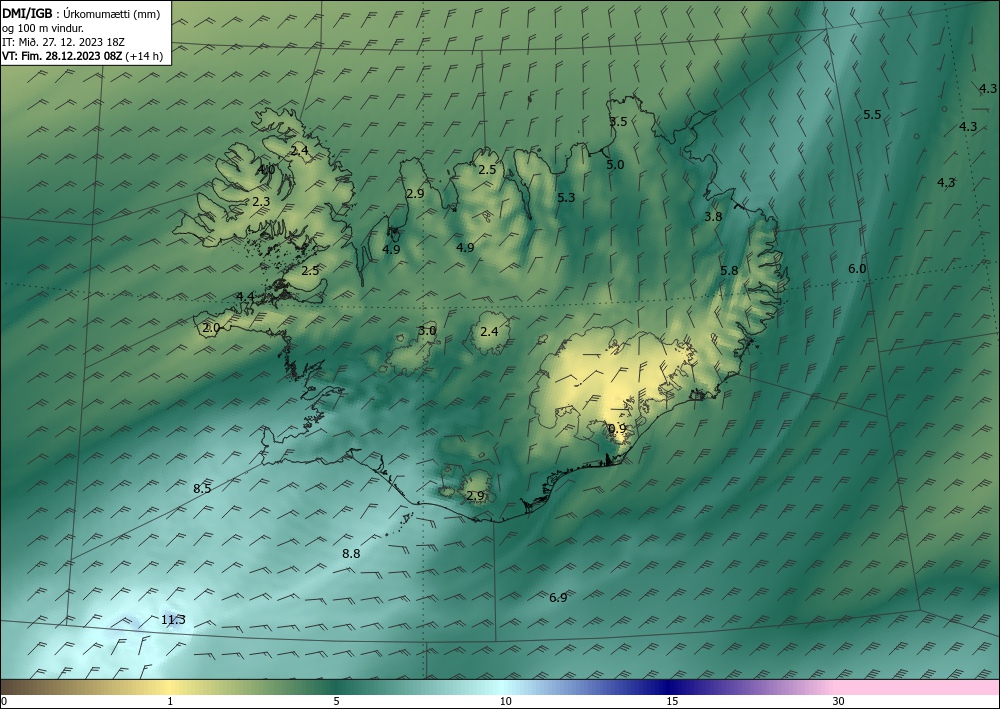The image size is (1000, 709).
Task: Select the 'IT: Mið. 27. 12. 2023 18Z' line
Action: click(x=63, y=42)
